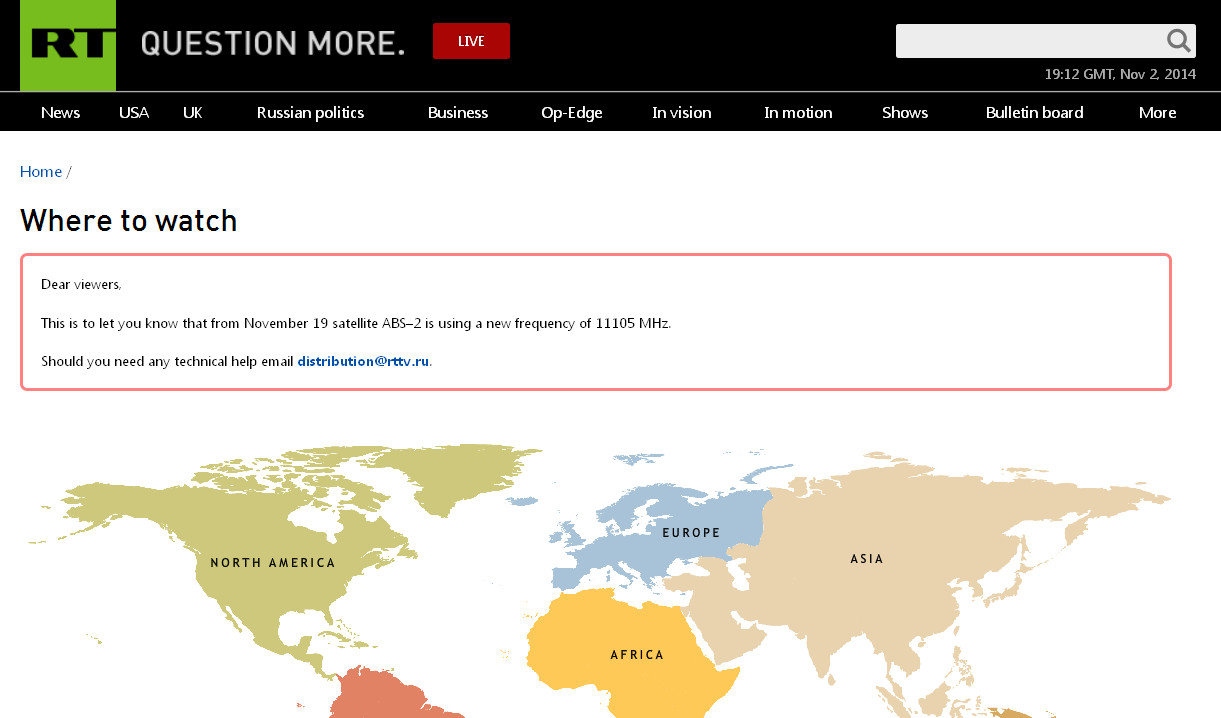Select Africa region on the map
The height and width of the screenshot is (718, 1221).
[x=637, y=655]
